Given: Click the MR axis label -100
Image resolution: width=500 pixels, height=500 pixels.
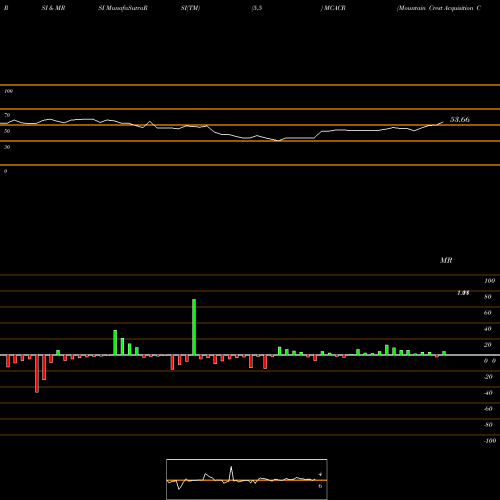Looking at the screenshot, I should (489, 441).
